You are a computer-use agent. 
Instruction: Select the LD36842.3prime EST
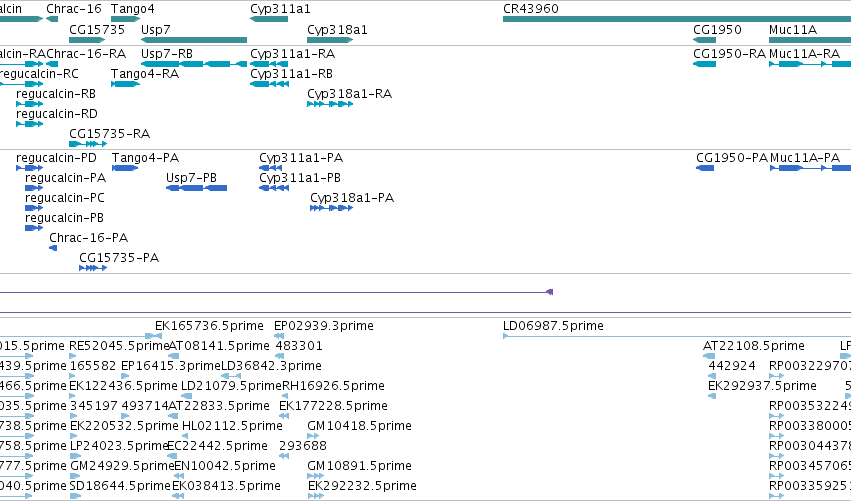[231, 376]
